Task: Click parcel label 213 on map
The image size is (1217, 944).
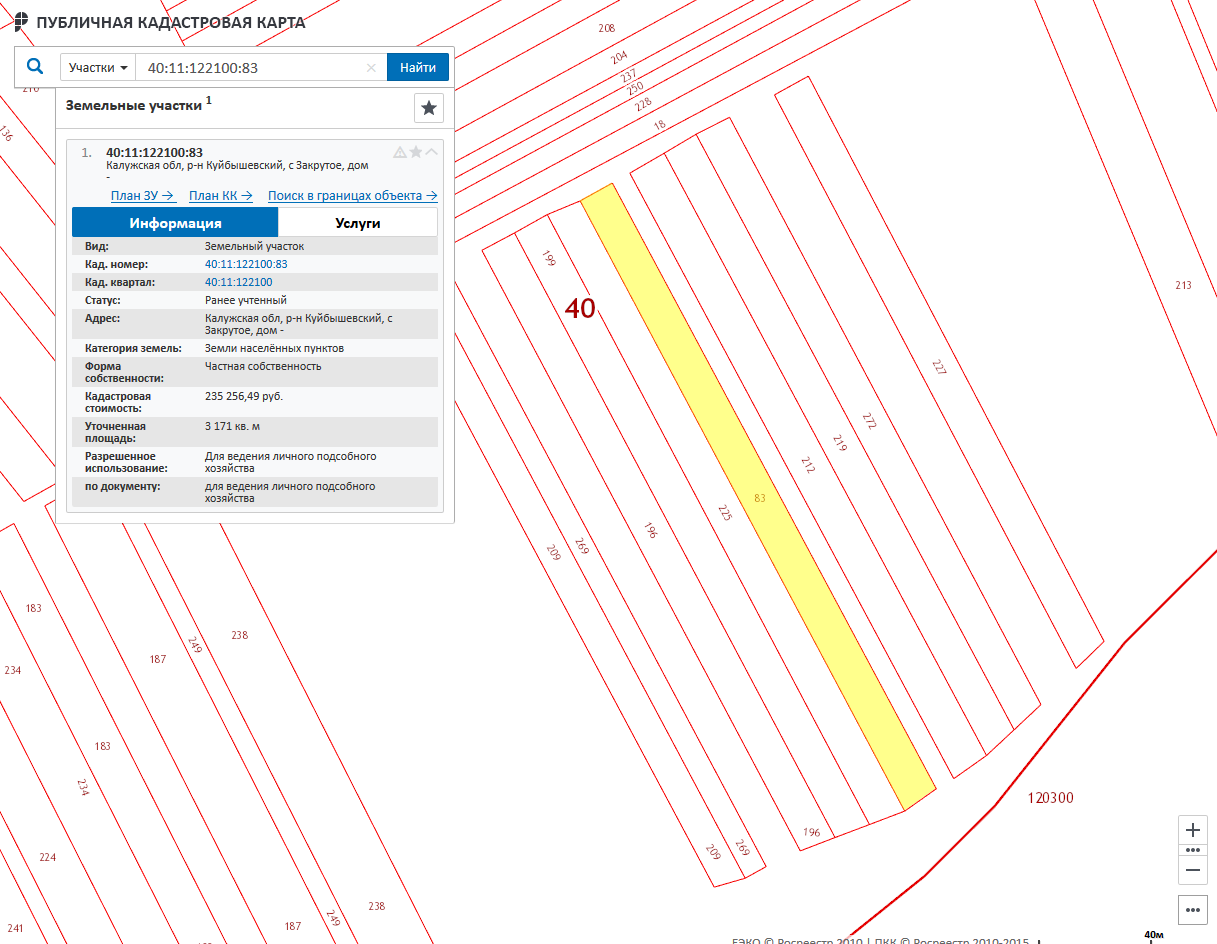Action: pos(1183,285)
